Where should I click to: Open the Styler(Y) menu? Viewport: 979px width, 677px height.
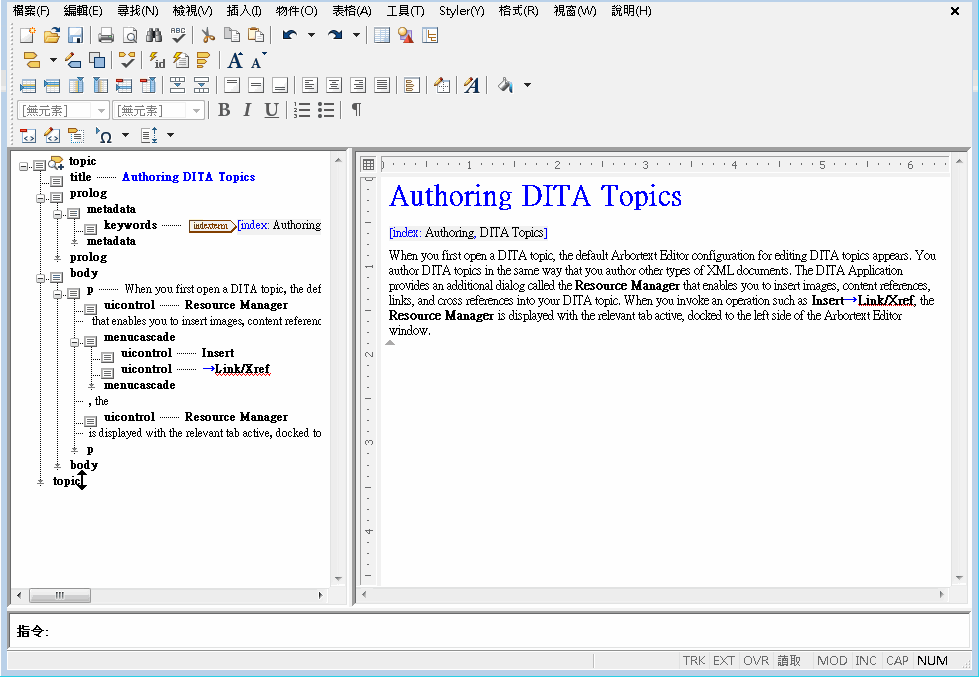click(x=461, y=11)
